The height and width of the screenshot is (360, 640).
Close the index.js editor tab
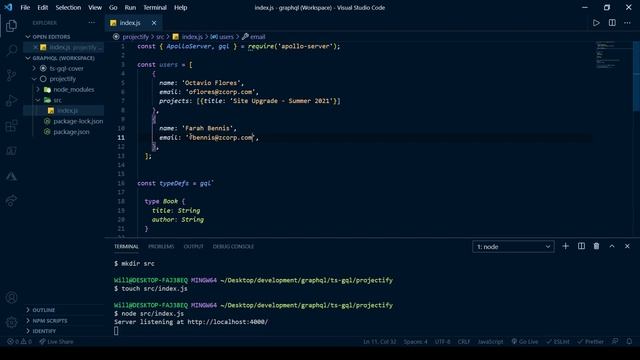pyautogui.click(x=154, y=23)
